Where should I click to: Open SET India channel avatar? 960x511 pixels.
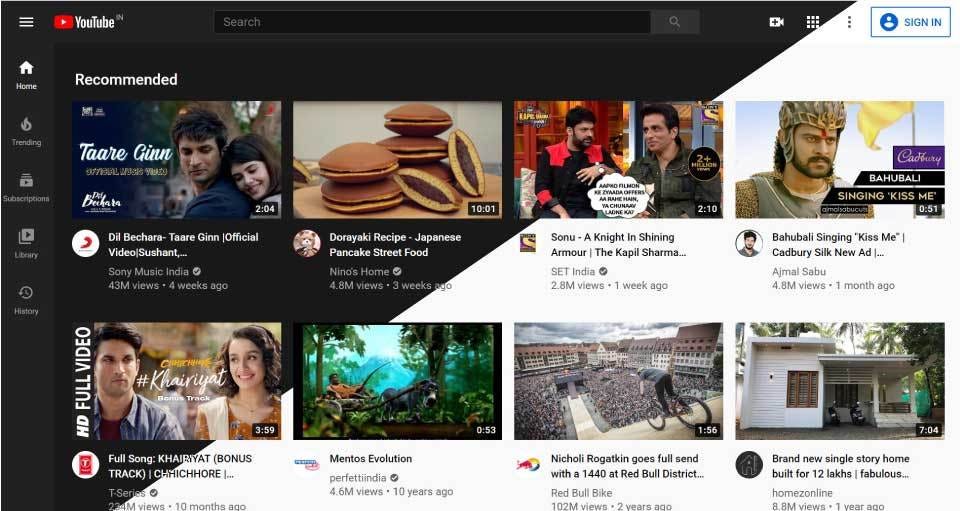pos(528,244)
